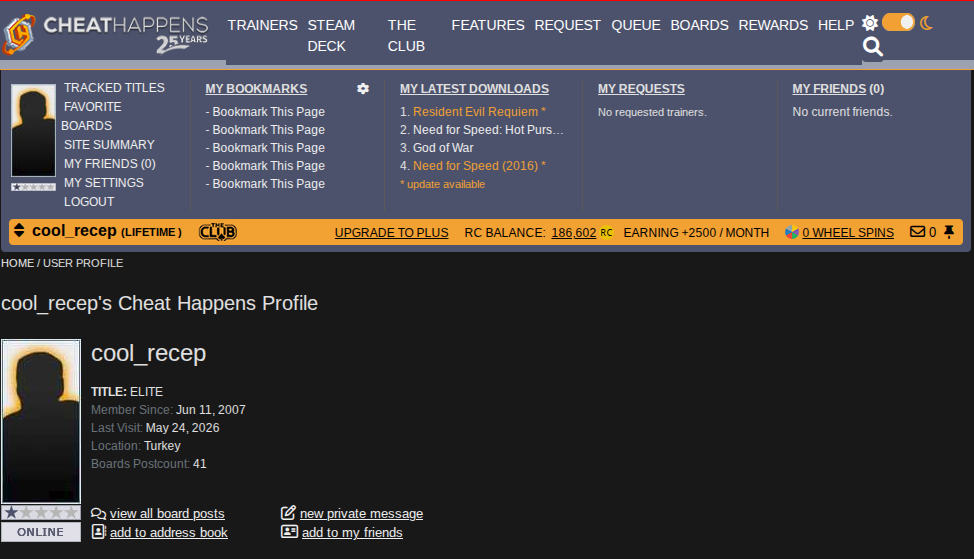Click the new private message pencil icon
The height and width of the screenshot is (559, 974).
pyautogui.click(x=288, y=512)
